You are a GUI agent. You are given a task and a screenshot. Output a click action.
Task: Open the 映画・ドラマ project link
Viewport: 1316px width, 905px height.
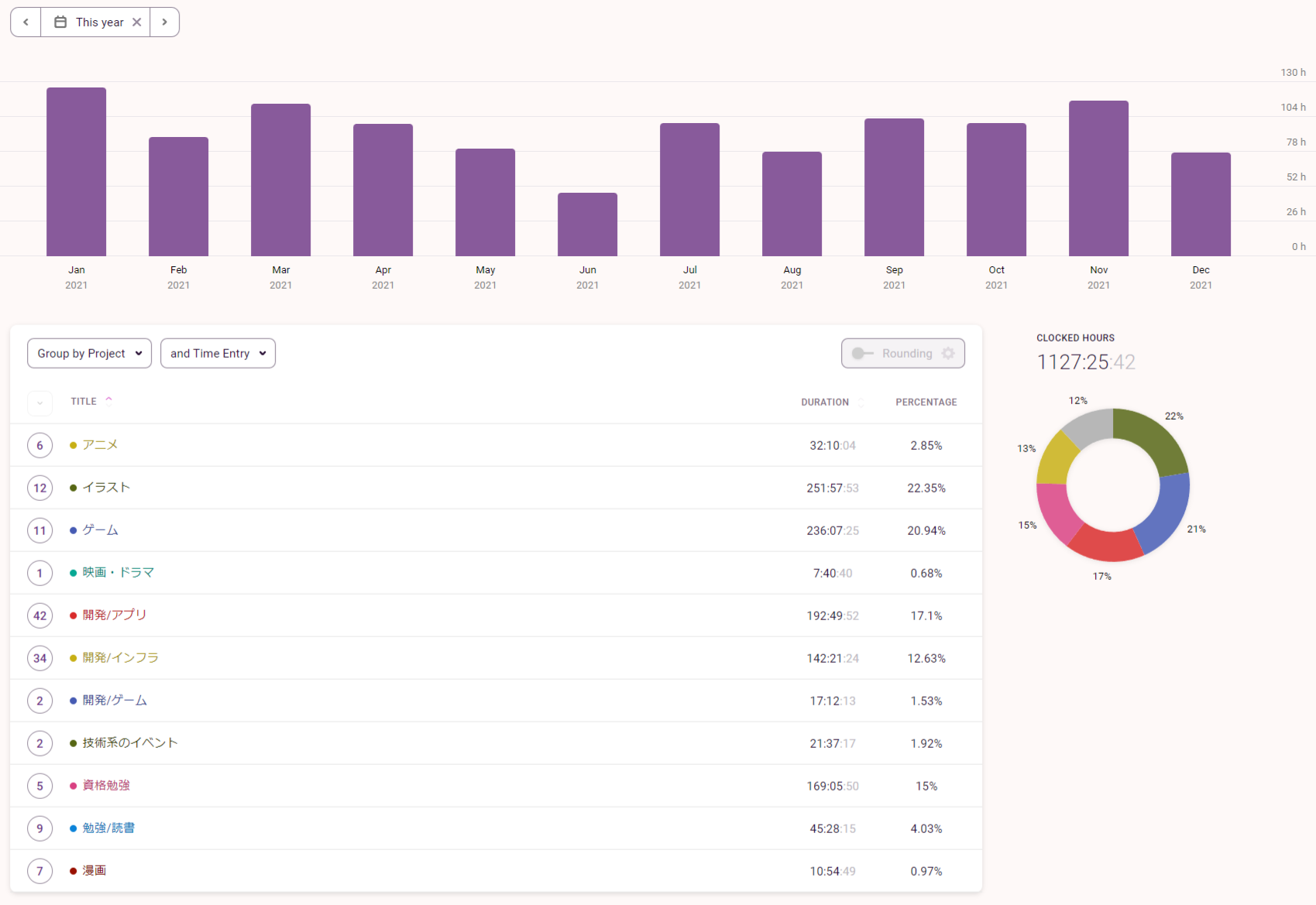[118, 572]
